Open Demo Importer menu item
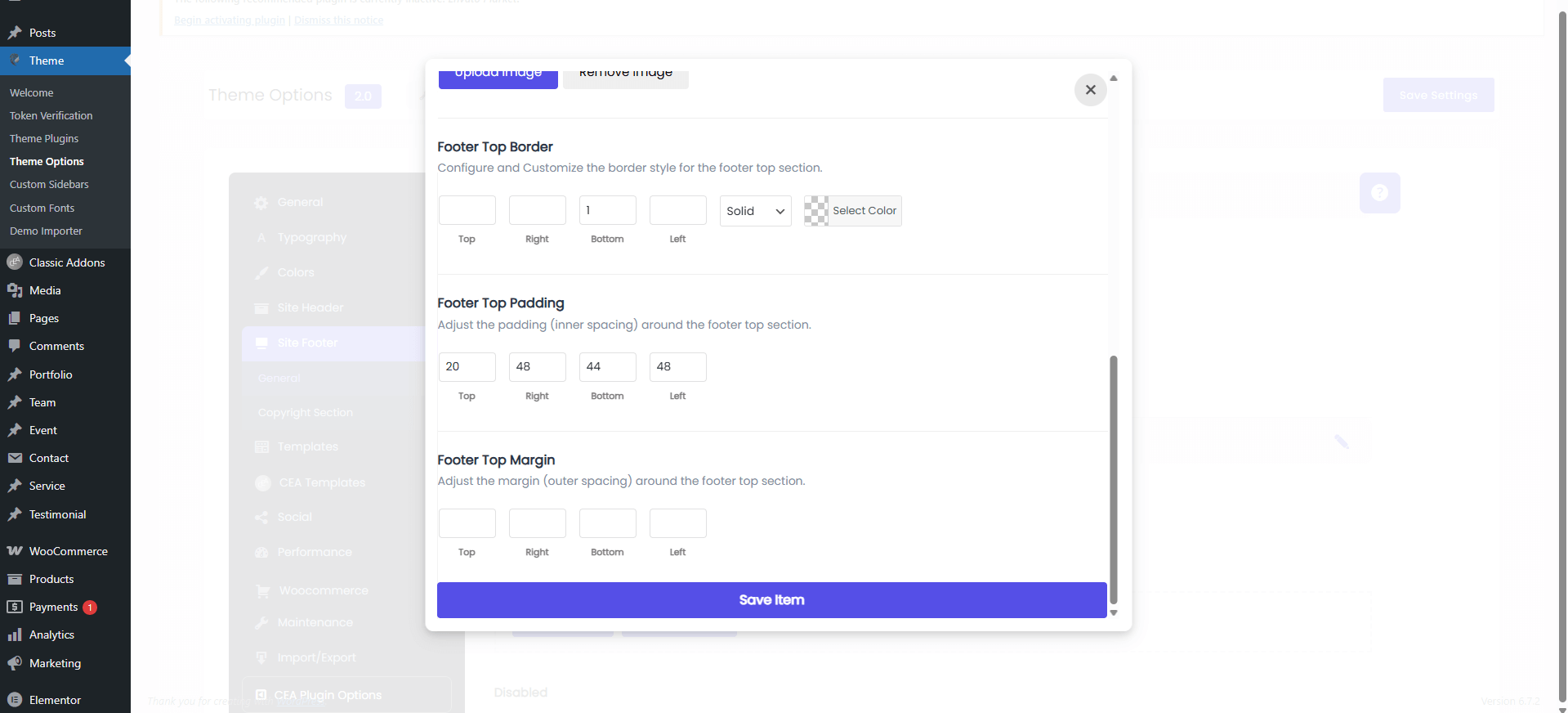 [46, 231]
